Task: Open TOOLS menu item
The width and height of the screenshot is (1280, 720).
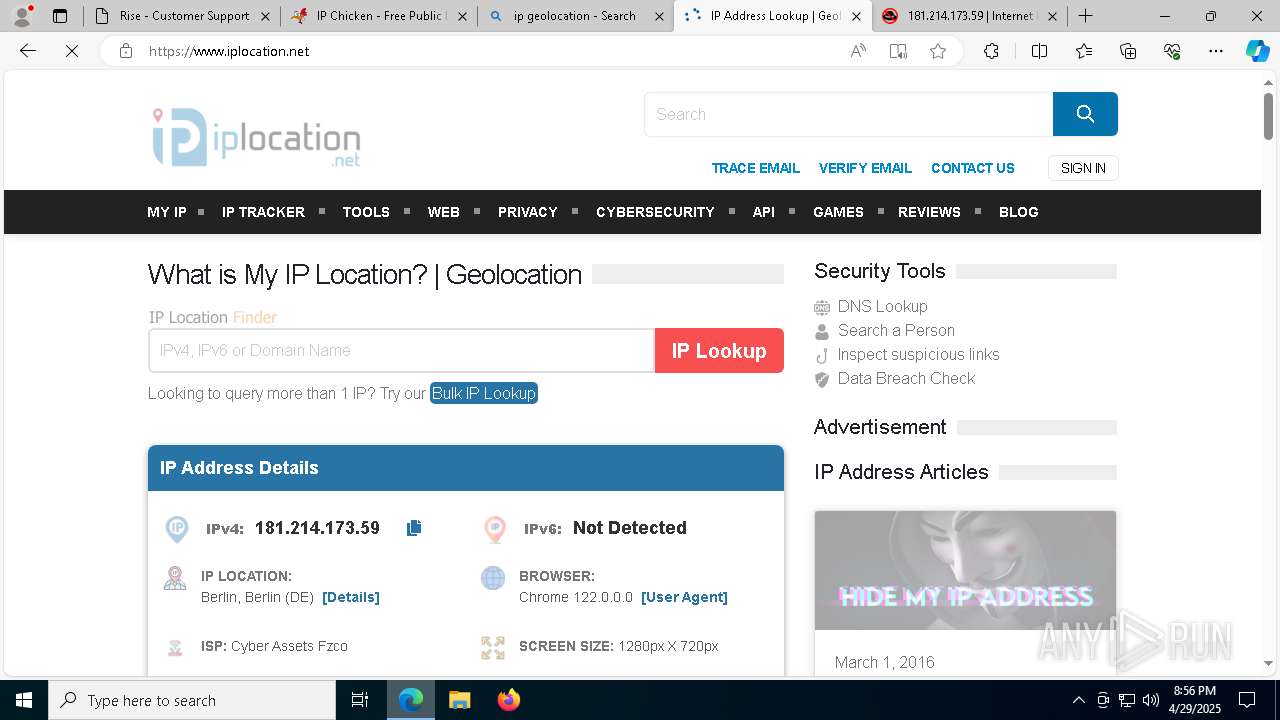Action: (366, 212)
